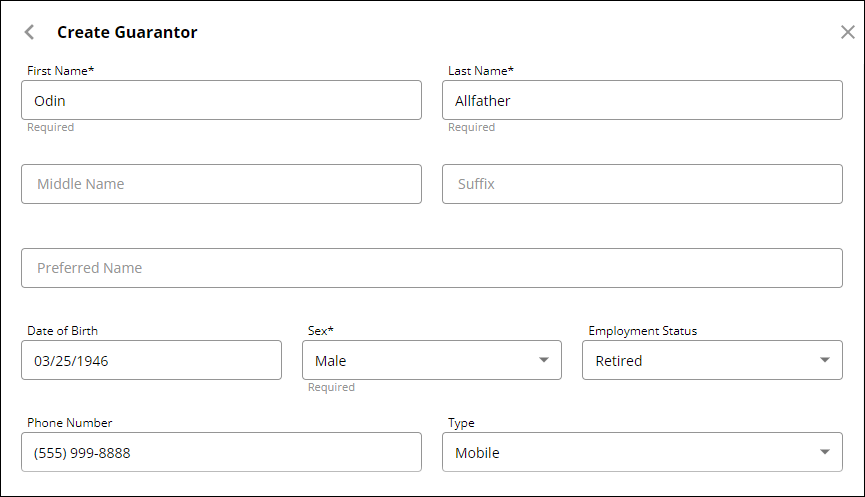Focus the Preferred Name text box
Viewport: 865px width, 497px height.
432,268
